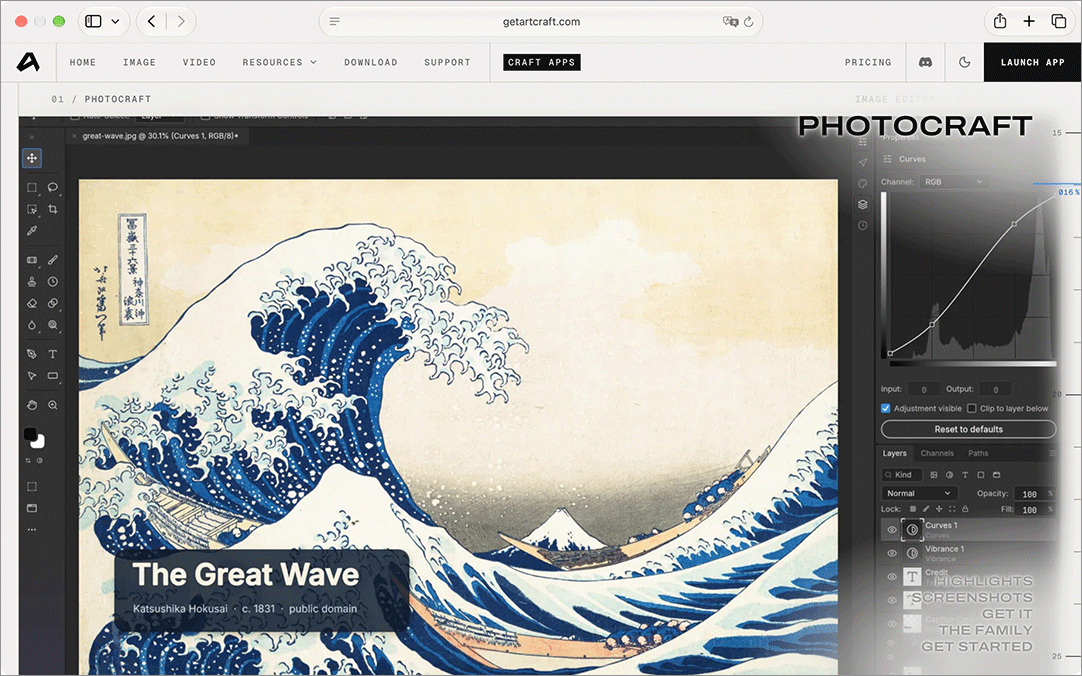Select the Crop tool
Screen dimensions: 1082x676
[52, 209]
